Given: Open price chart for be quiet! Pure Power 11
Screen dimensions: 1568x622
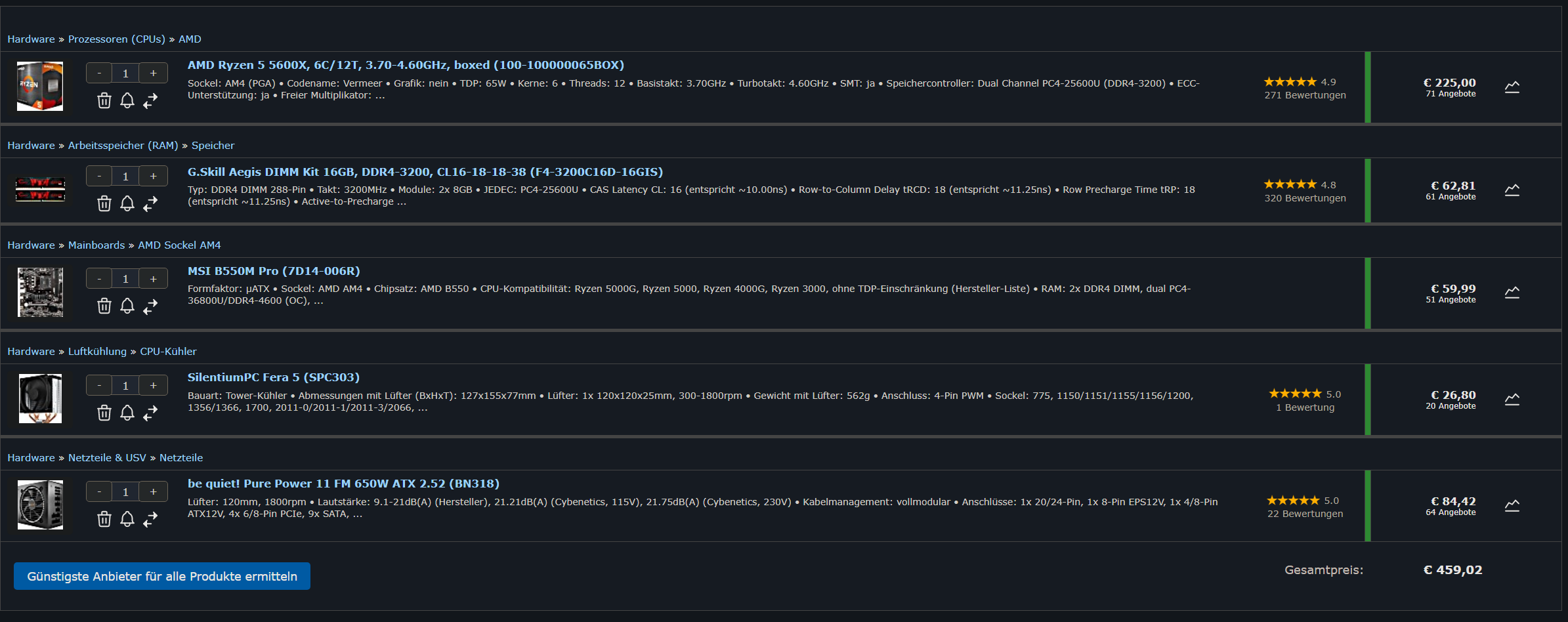Looking at the screenshot, I should click(x=1512, y=506).
